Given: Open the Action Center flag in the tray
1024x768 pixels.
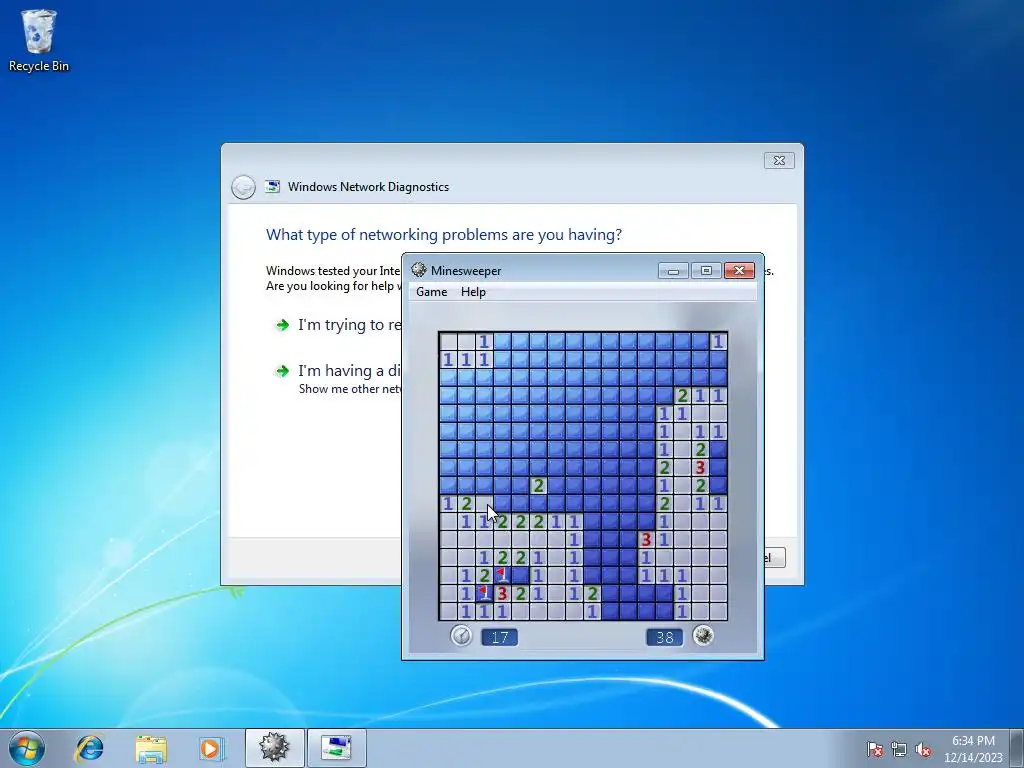Looking at the screenshot, I should [875, 749].
